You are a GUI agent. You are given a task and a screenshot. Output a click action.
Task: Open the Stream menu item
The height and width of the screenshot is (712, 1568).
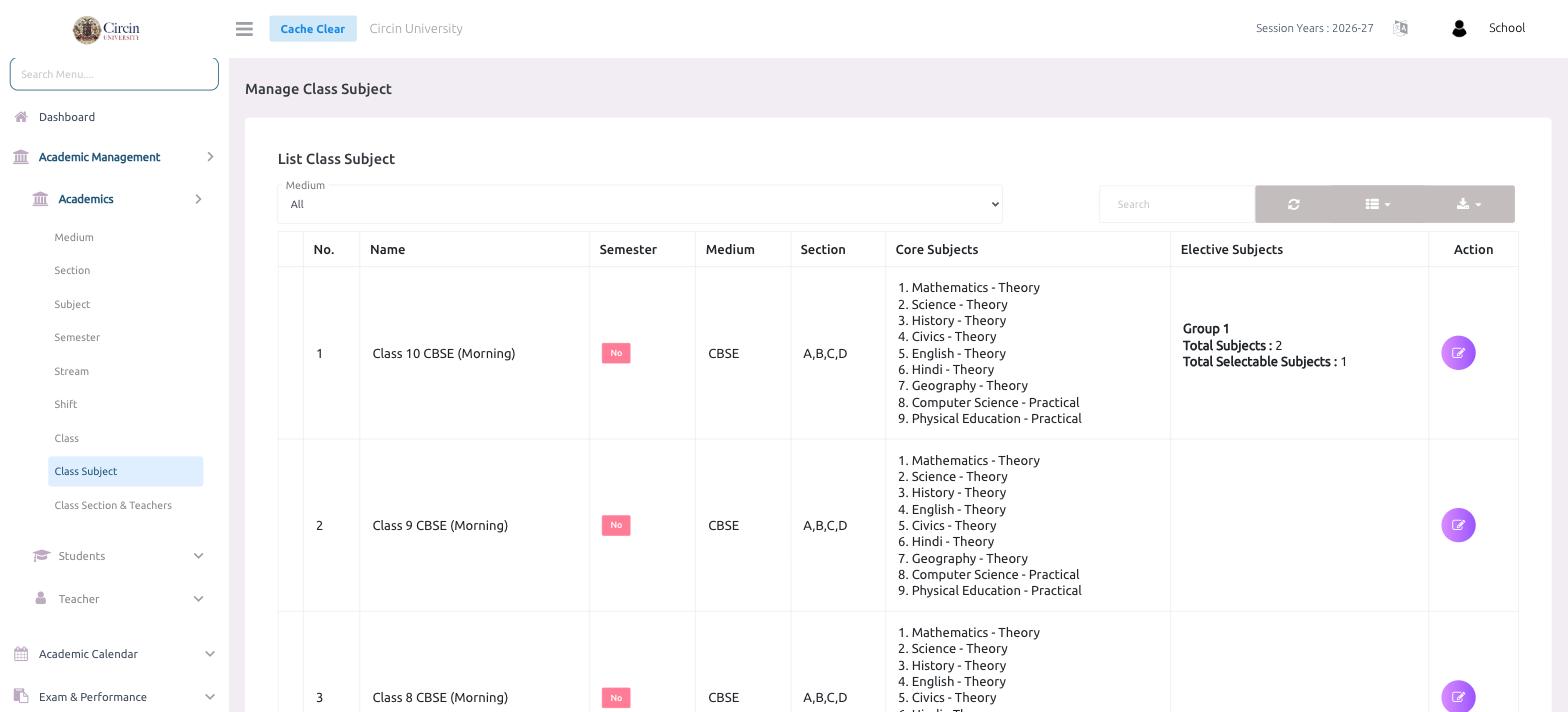pos(71,371)
